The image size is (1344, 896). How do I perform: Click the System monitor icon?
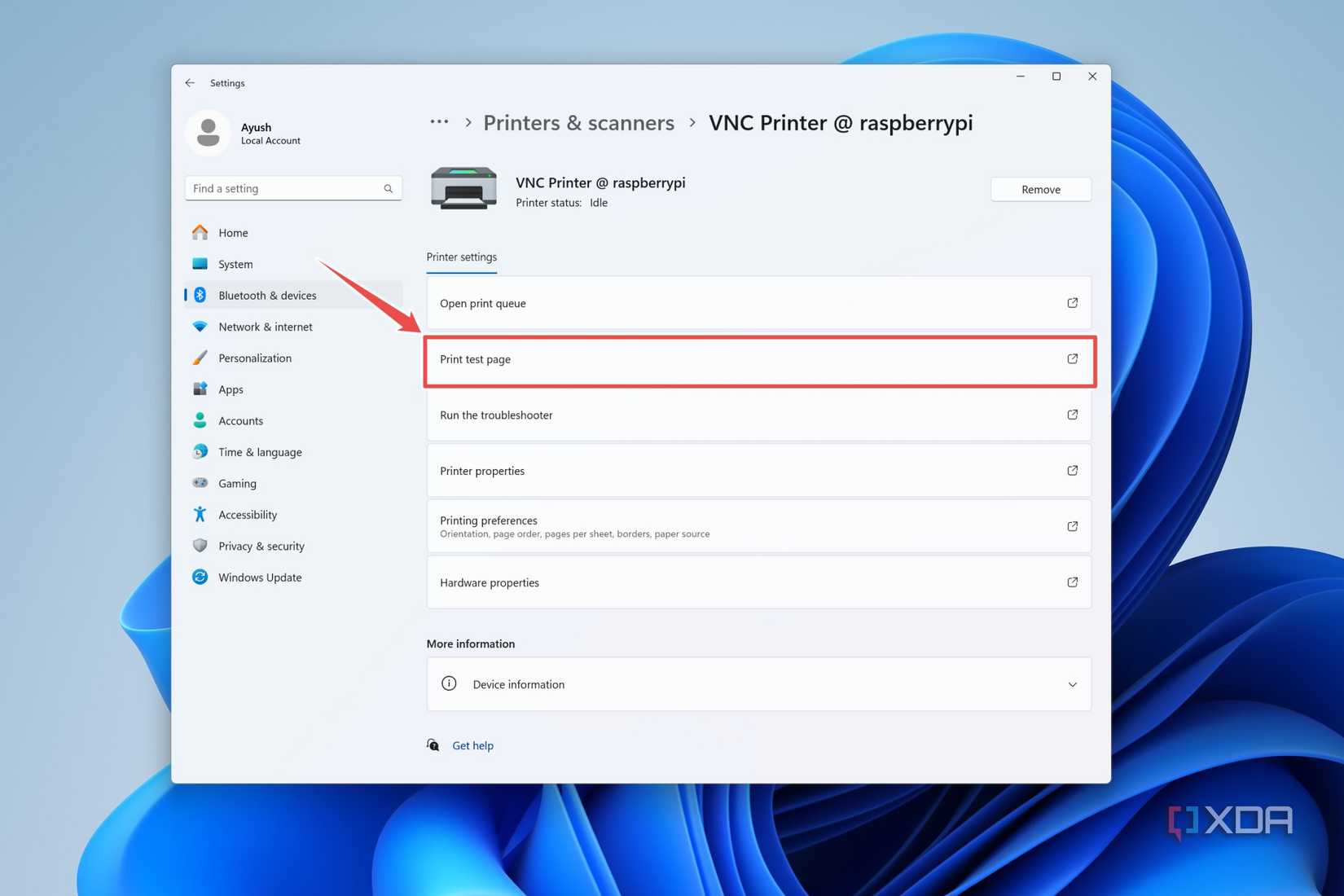click(200, 264)
